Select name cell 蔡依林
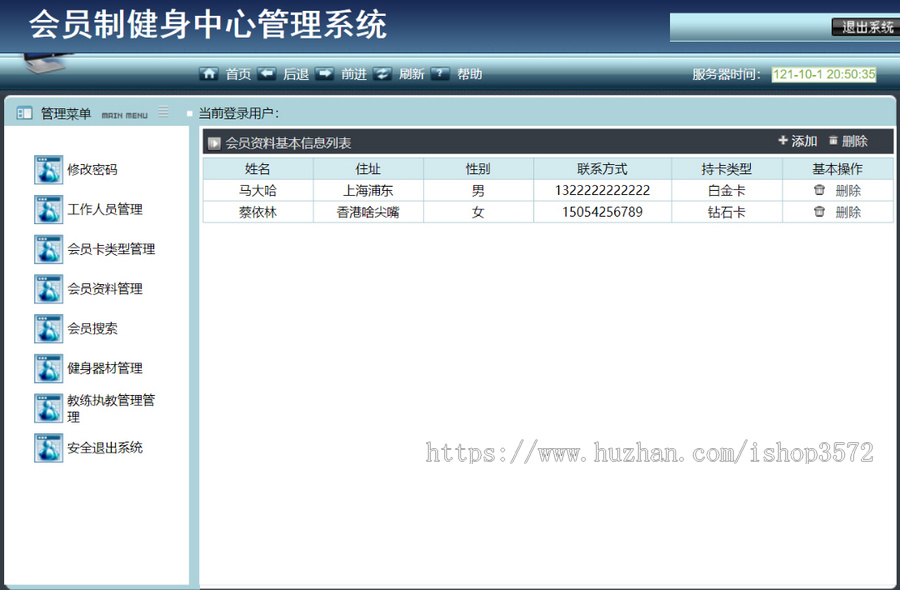This screenshot has width=900, height=590. (x=258, y=212)
